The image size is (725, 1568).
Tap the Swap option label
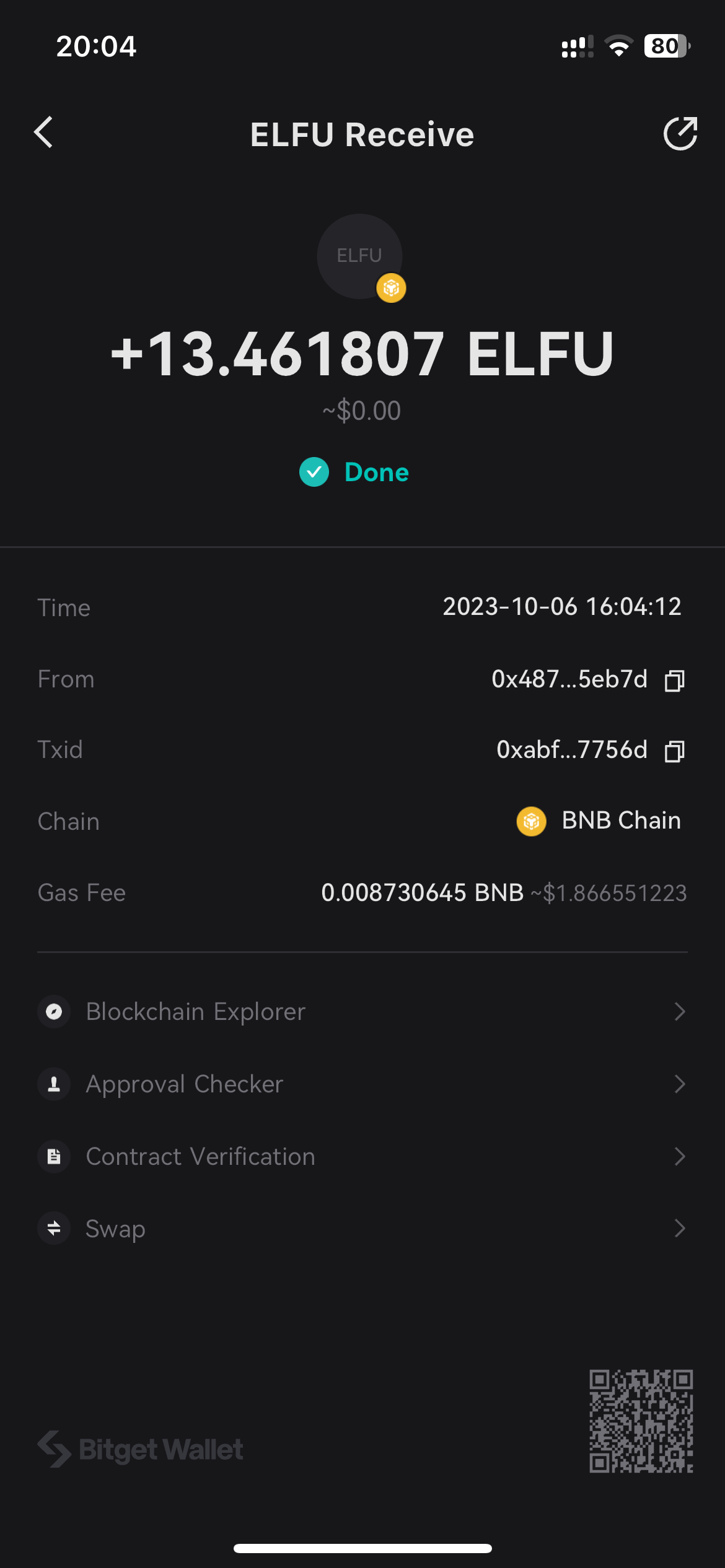coord(116,1229)
